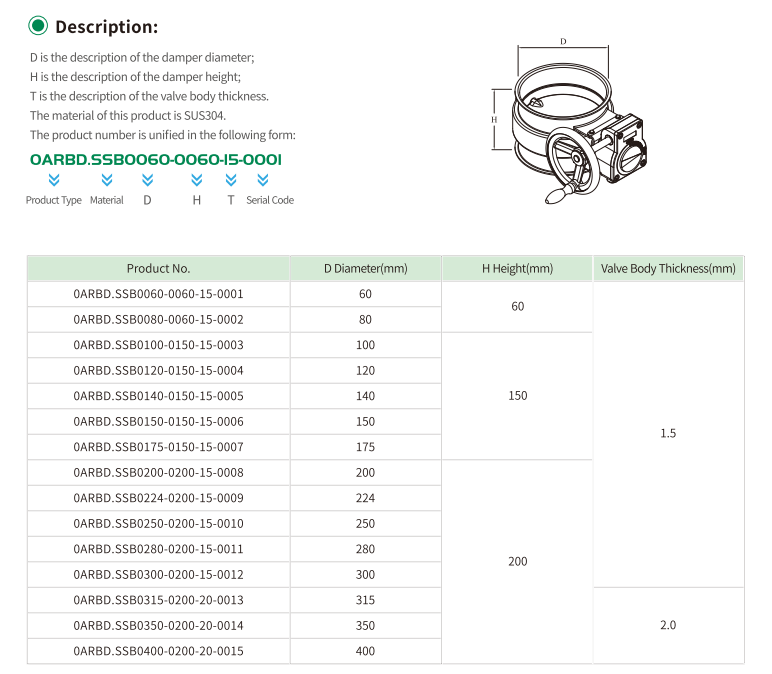This screenshot has width=772, height=674.
Task: Click the green circle icon beside Description
Action: point(38,26)
